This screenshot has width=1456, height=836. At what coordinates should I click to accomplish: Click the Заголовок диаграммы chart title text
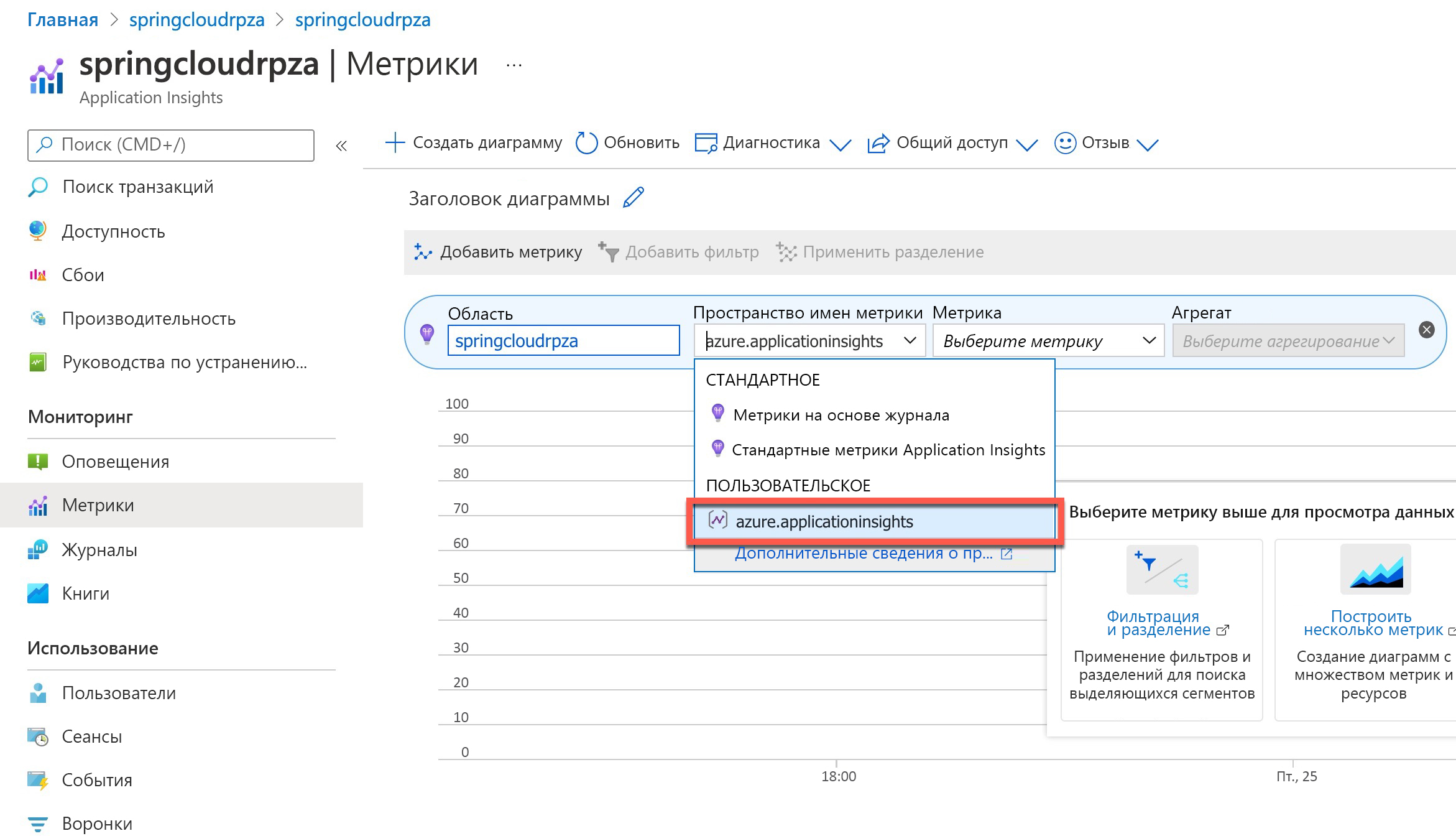[x=509, y=199]
